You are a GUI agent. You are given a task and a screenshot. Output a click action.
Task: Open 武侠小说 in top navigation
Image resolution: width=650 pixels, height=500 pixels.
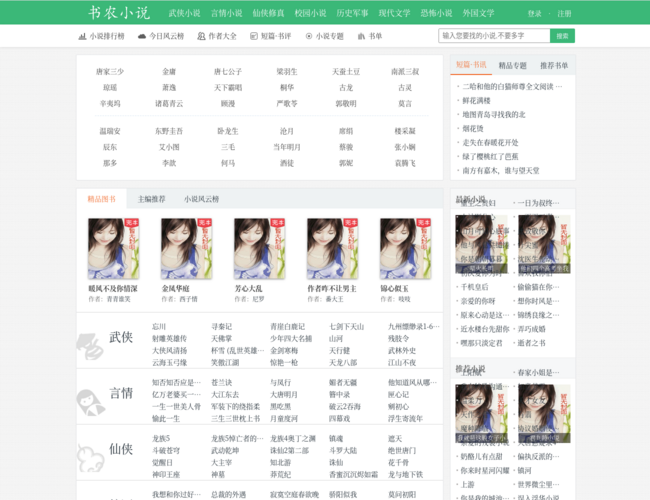click(x=184, y=13)
